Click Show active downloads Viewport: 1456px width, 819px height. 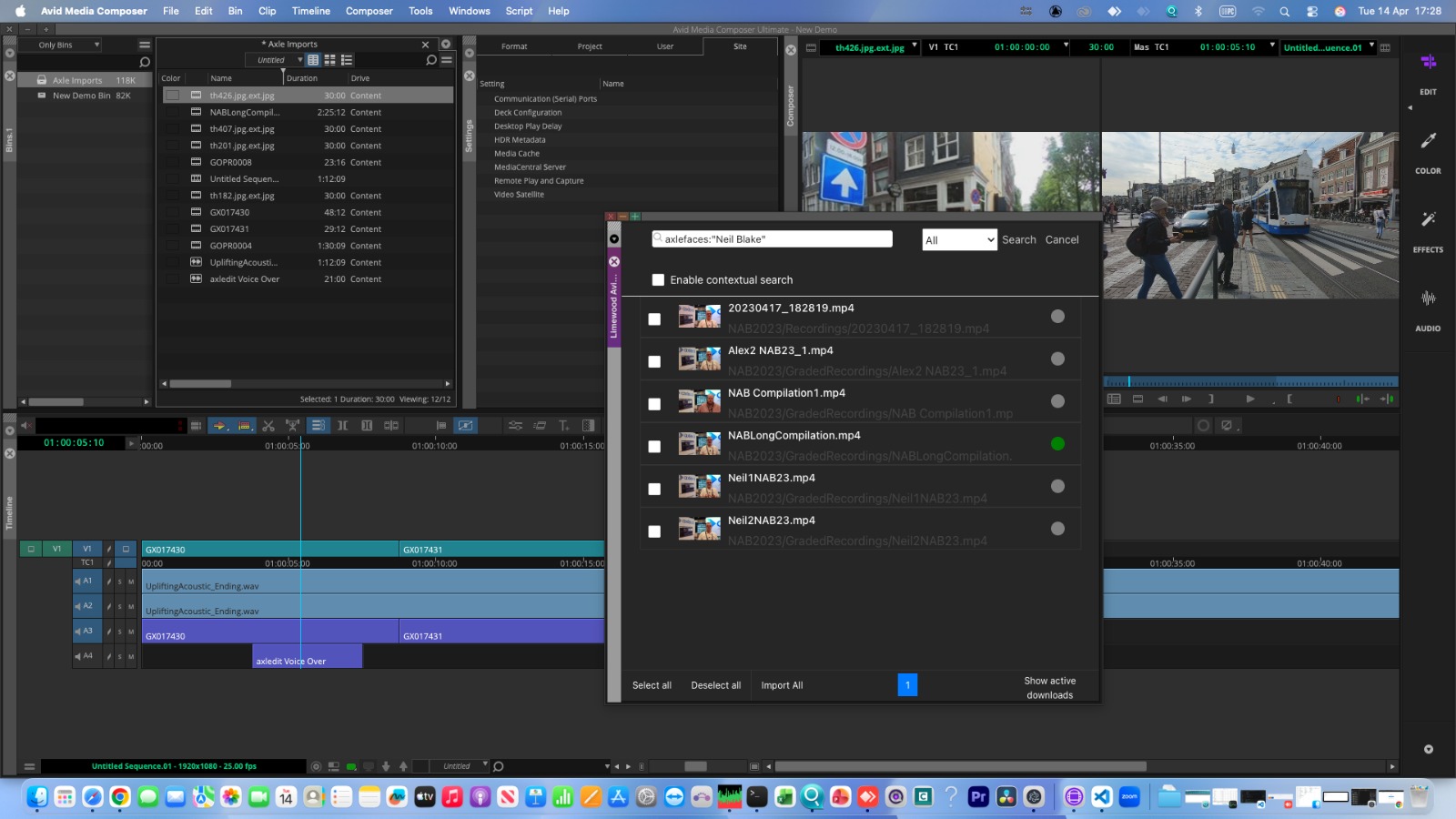(1049, 688)
